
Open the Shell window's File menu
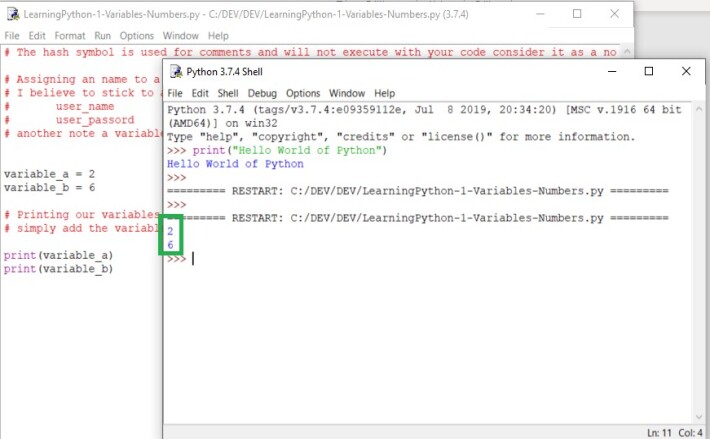(175, 93)
